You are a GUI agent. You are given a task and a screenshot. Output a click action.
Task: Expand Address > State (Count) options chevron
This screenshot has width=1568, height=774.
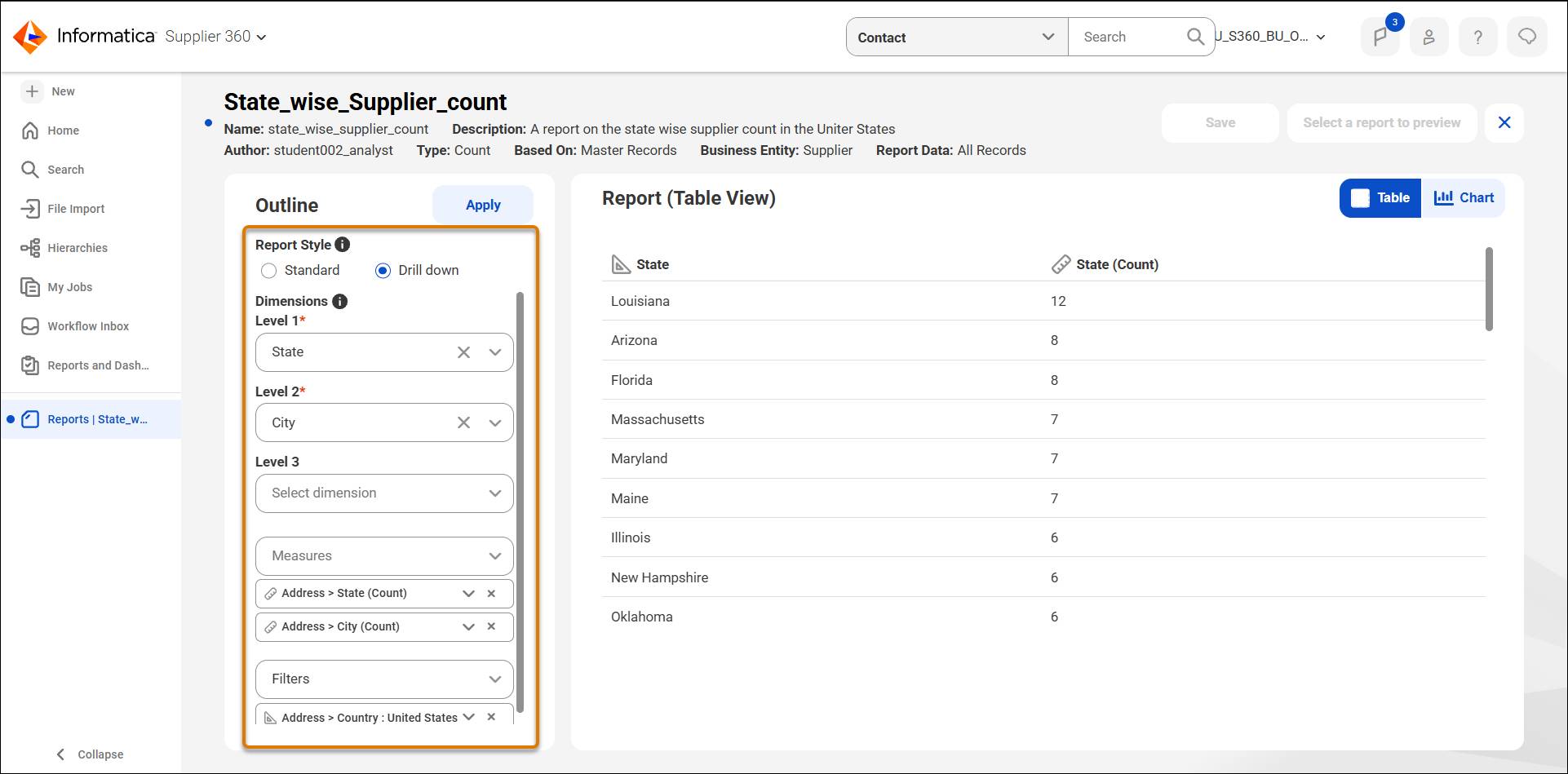[x=468, y=593]
